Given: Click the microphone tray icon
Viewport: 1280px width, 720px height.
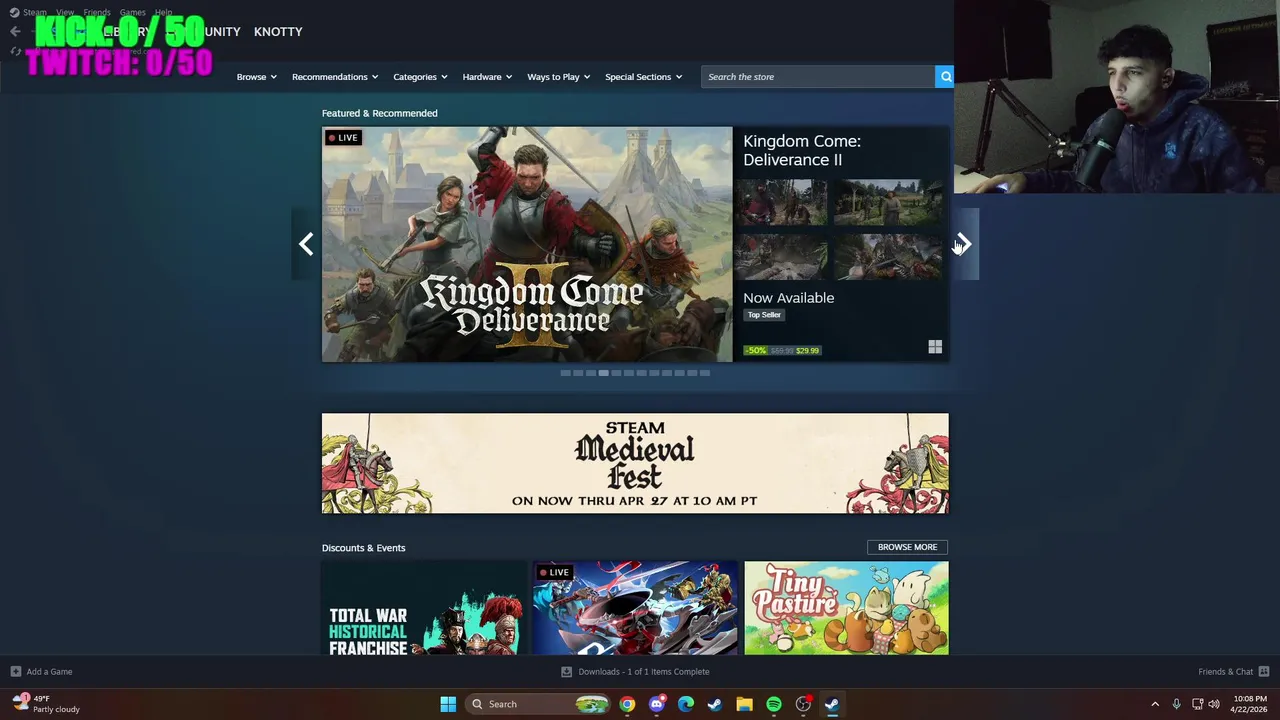Looking at the screenshot, I should (x=1176, y=704).
